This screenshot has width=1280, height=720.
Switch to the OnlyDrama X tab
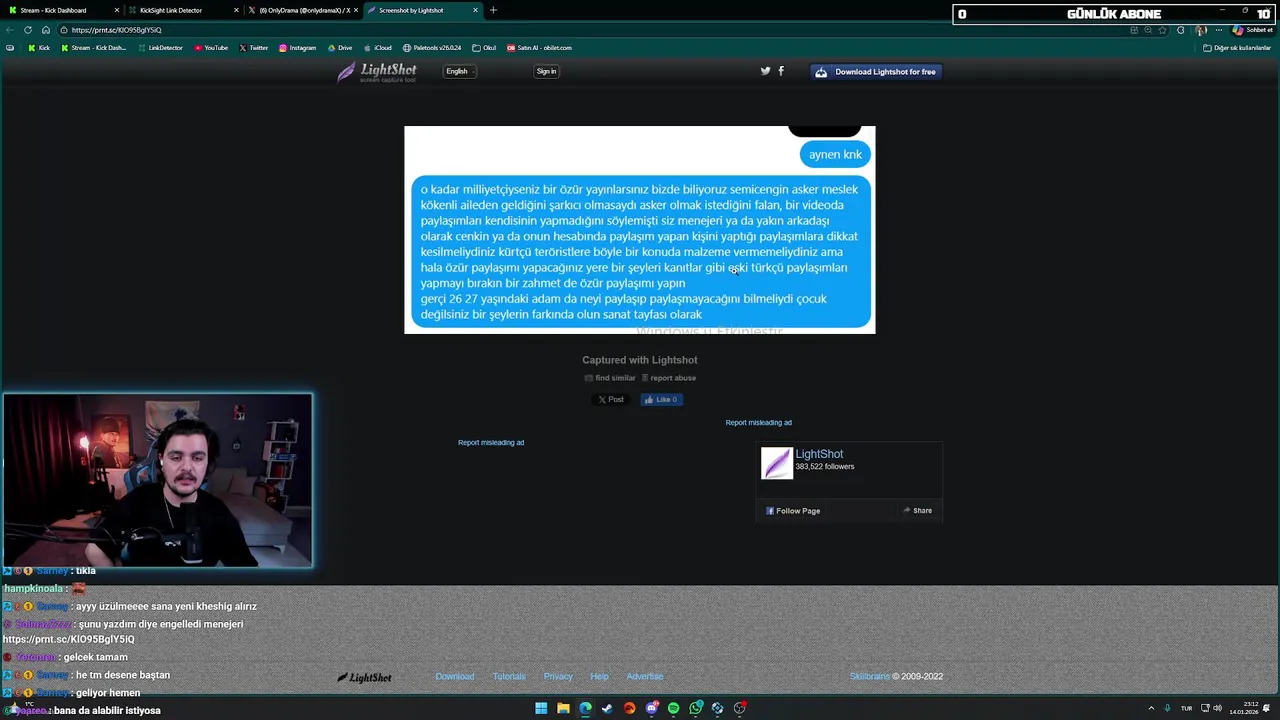point(303,10)
